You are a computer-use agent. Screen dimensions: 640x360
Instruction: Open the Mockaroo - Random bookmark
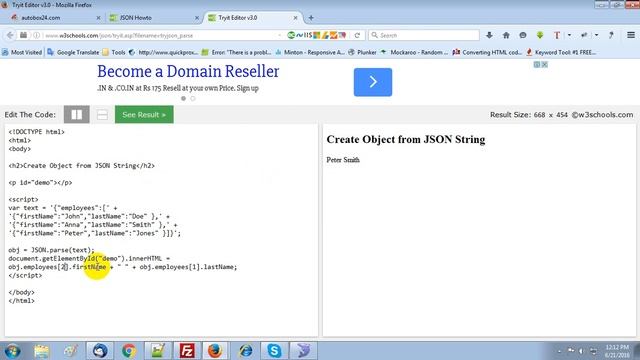[414, 52]
